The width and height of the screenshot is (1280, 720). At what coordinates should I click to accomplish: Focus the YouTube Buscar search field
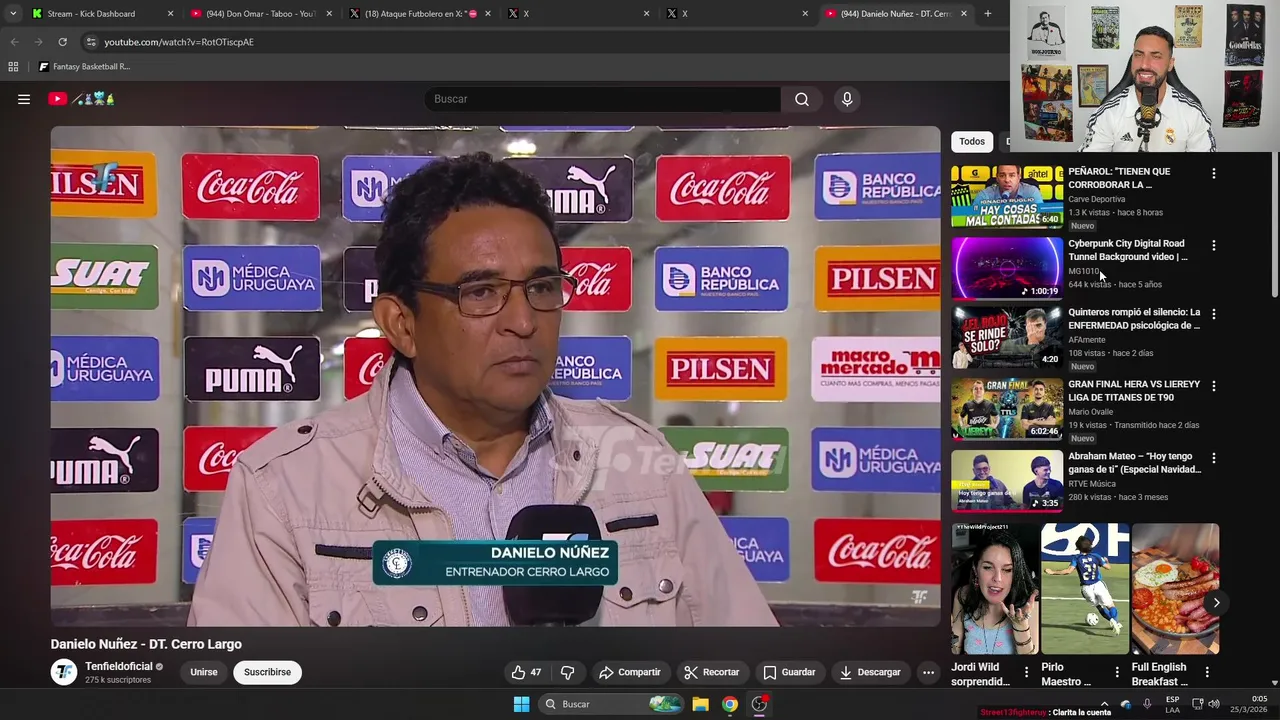[602, 99]
